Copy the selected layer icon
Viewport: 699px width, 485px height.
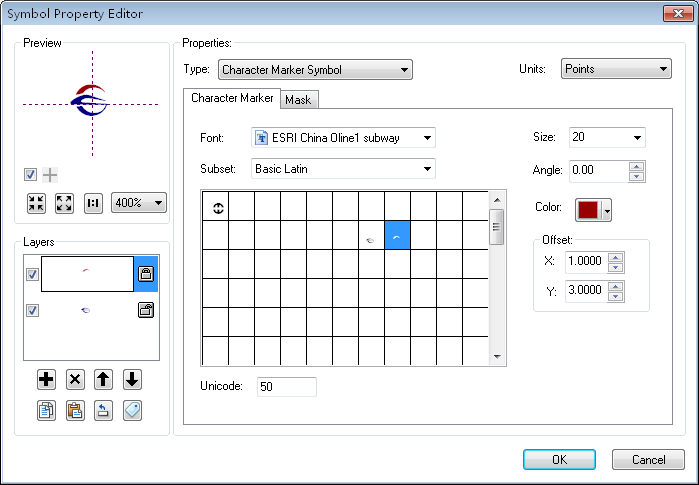click(46, 411)
